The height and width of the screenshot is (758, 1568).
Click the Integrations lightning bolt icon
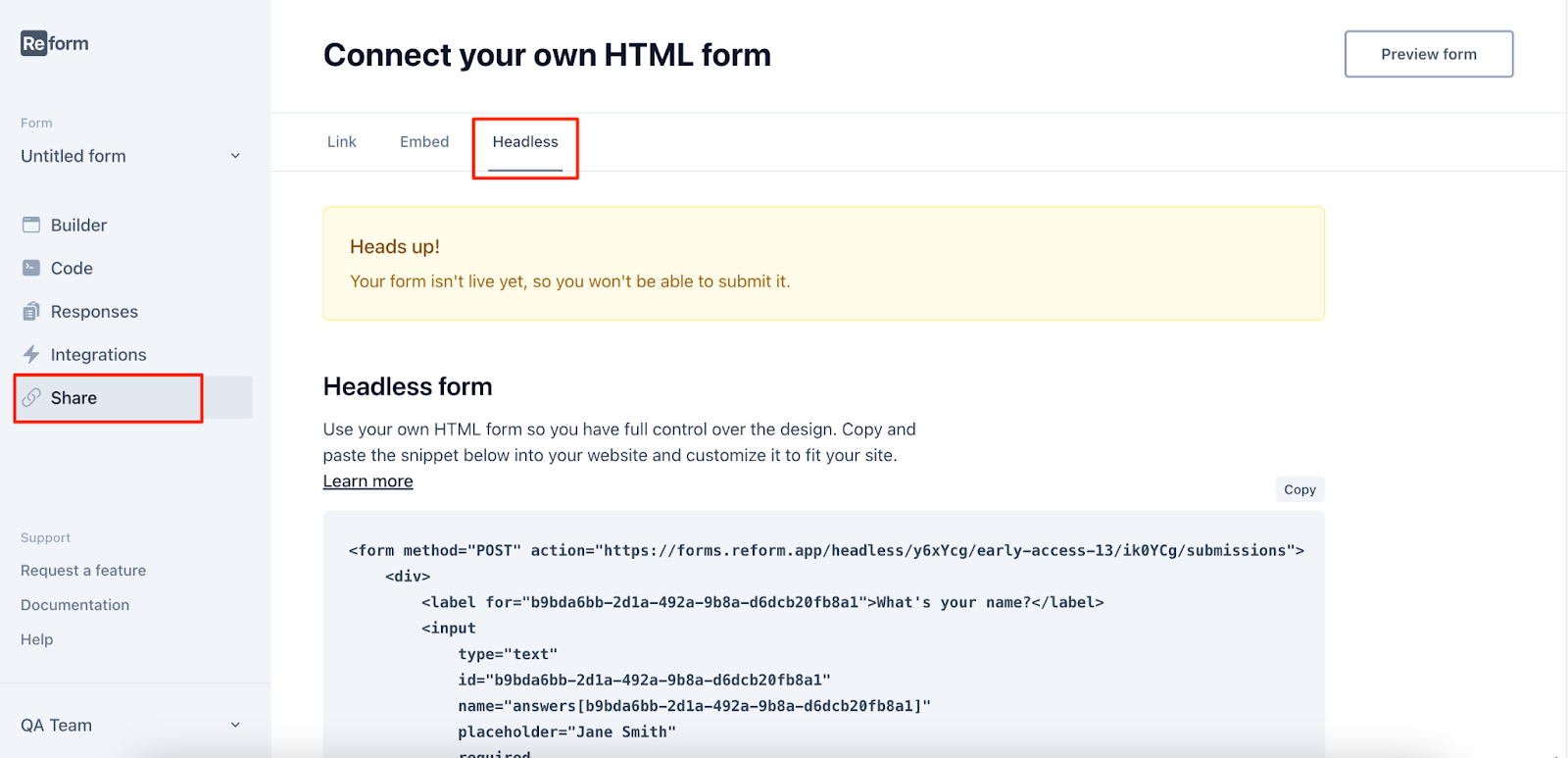pos(31,354)
